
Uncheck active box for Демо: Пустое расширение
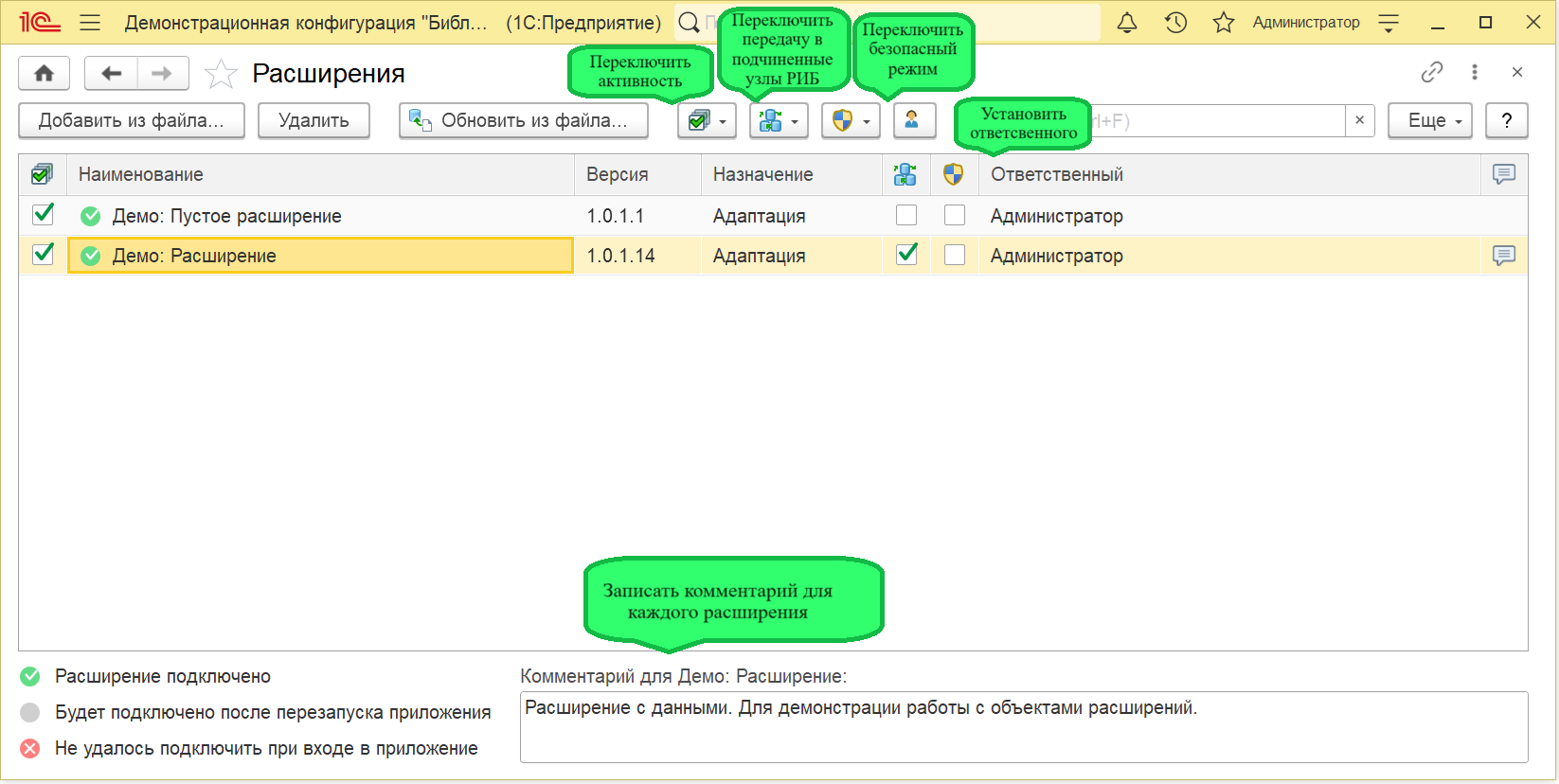click(x=43, y=215)
